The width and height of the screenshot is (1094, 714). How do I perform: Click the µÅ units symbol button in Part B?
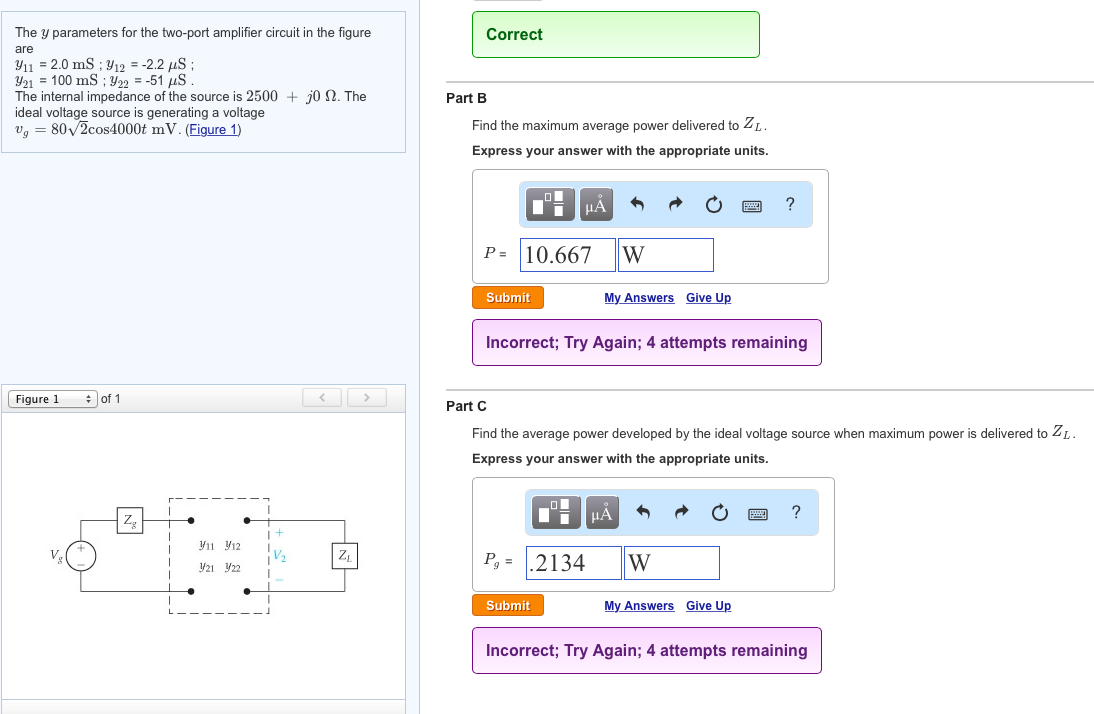pyautogui.click(x=596, y=206)
